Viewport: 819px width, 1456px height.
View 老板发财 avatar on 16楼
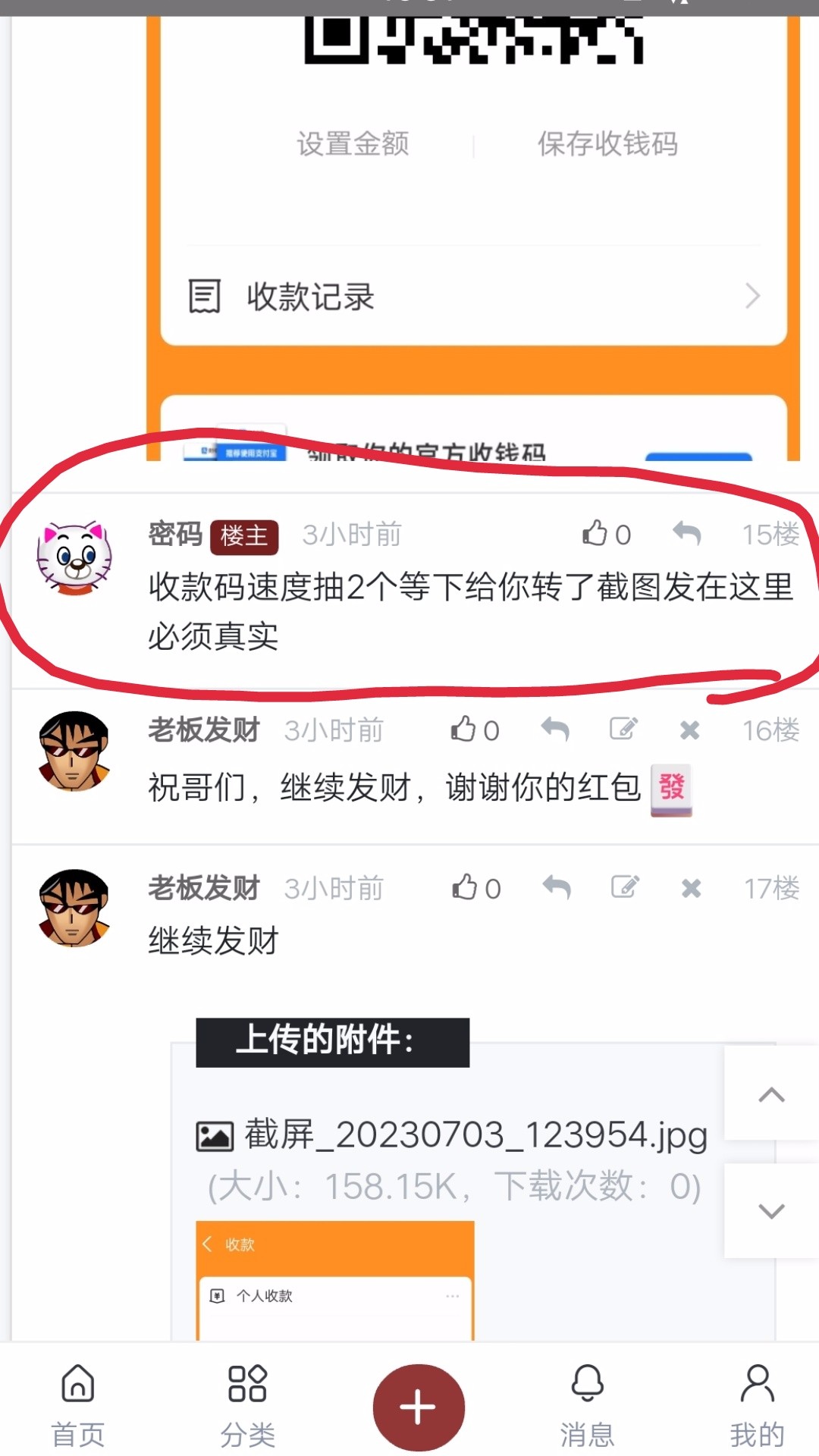(74, 751)
